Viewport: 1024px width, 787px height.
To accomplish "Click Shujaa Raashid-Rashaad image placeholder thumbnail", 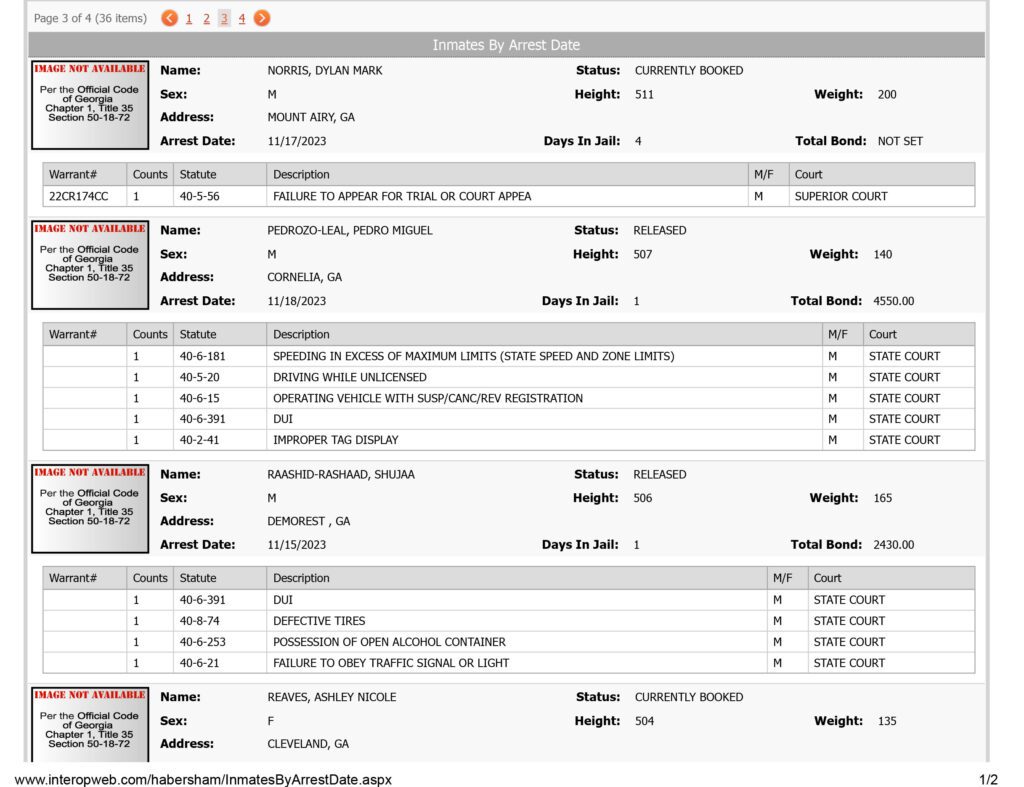I will point(90,509).
